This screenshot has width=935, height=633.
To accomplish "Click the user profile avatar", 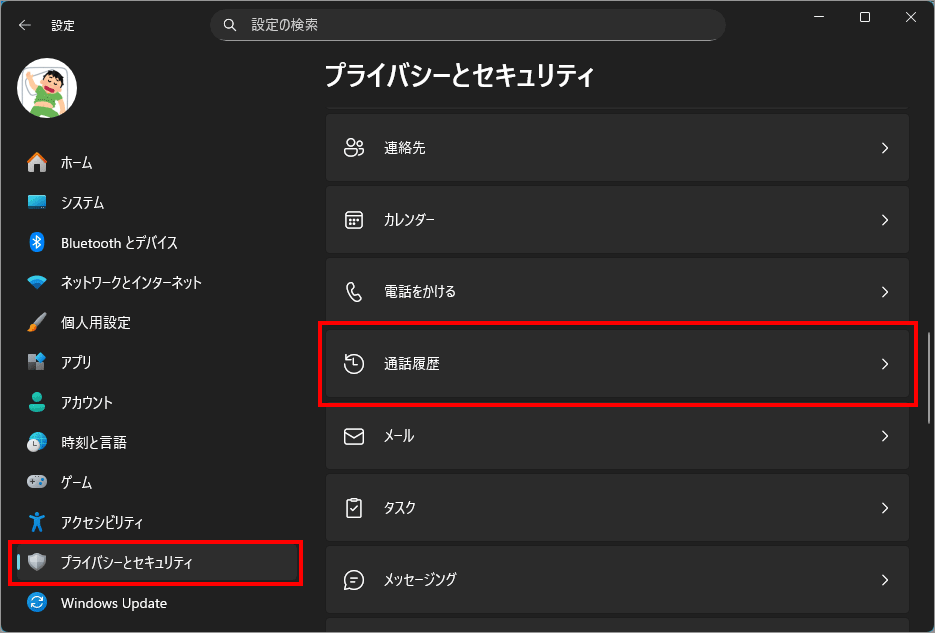I will [x=47, y=88].
